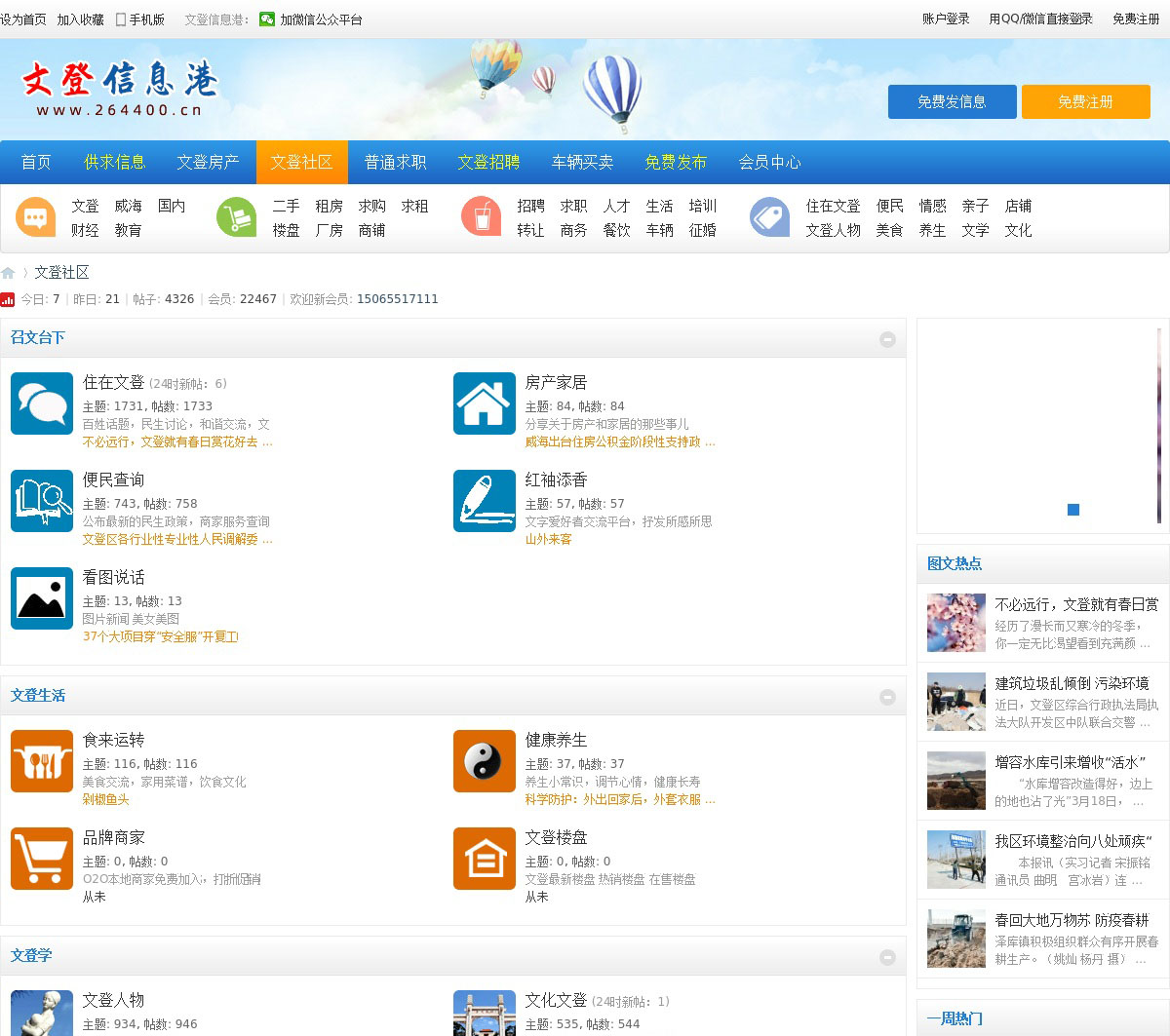This screenshot has width=1170, height=1036.
Task: Collapse the 文登学 section
Action: click(887, 957)
